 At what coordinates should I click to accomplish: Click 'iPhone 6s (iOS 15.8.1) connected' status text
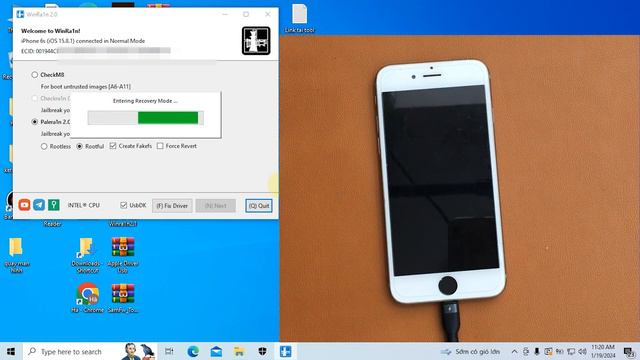point(83,41)
